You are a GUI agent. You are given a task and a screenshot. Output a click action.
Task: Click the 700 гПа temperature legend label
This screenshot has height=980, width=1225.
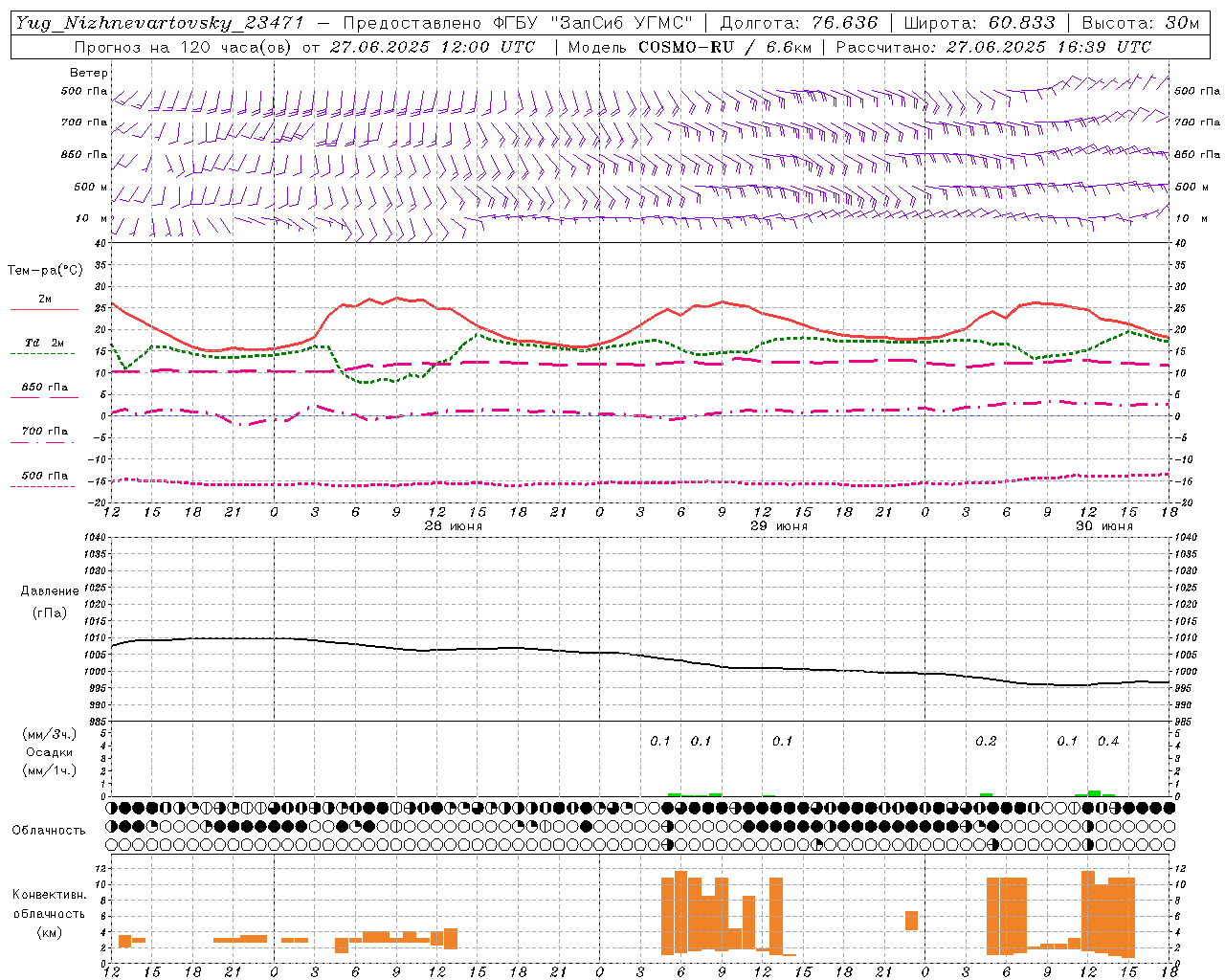[45, 432]
